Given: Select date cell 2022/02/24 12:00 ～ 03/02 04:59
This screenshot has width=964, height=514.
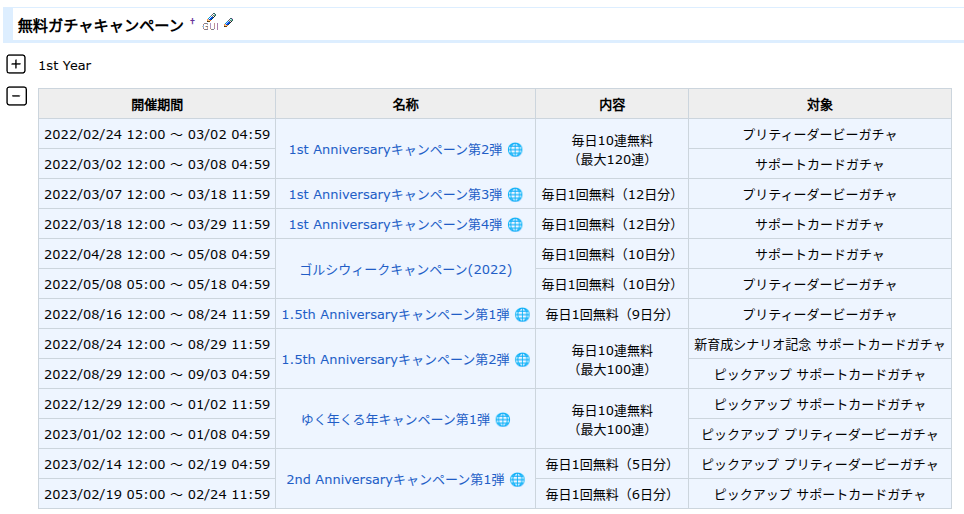Looking at the screenshot, I should (x=157, y=134).
